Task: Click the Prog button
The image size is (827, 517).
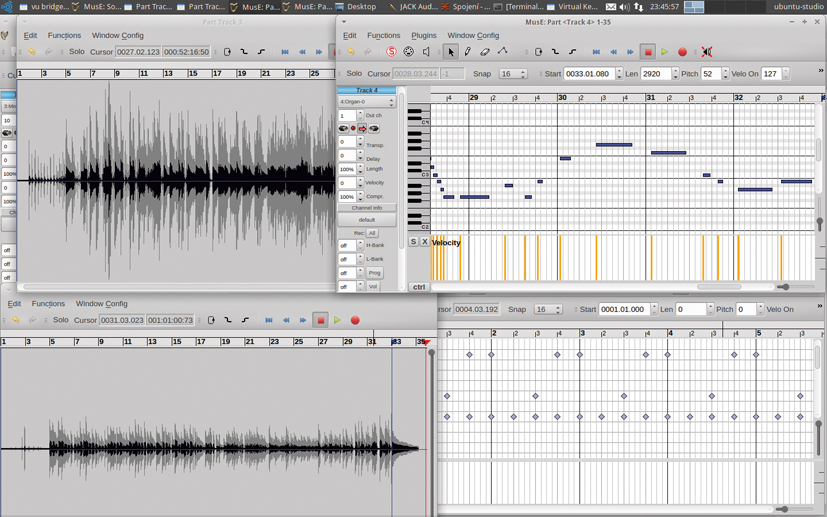Action: (374, 273)
